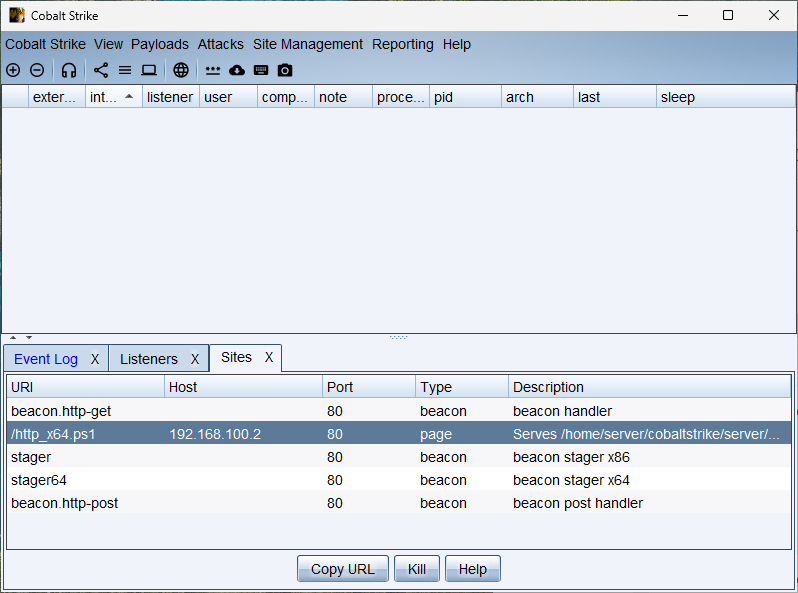
Task: Switch to the Listeners tab
Action: [x=148, y=359]
